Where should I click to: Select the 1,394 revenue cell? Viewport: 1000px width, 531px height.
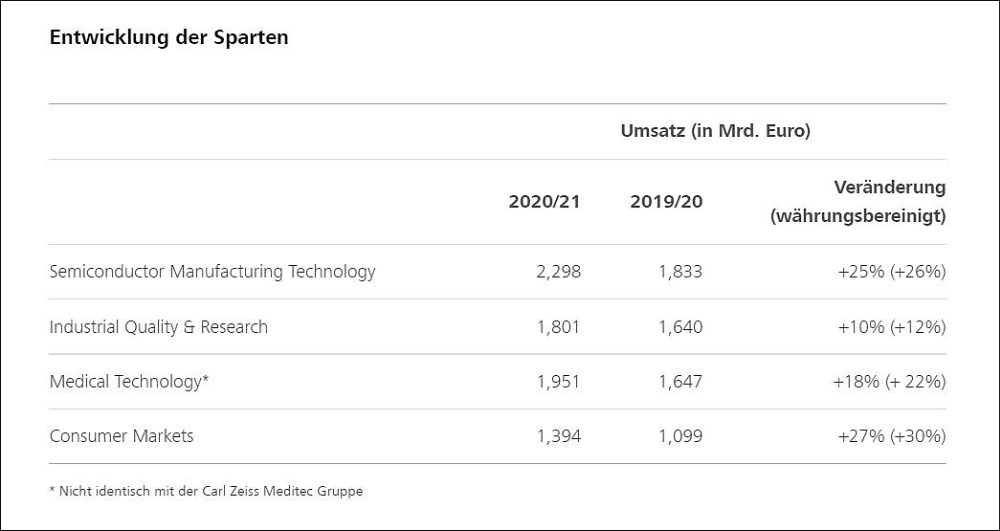tap(558, 436)
